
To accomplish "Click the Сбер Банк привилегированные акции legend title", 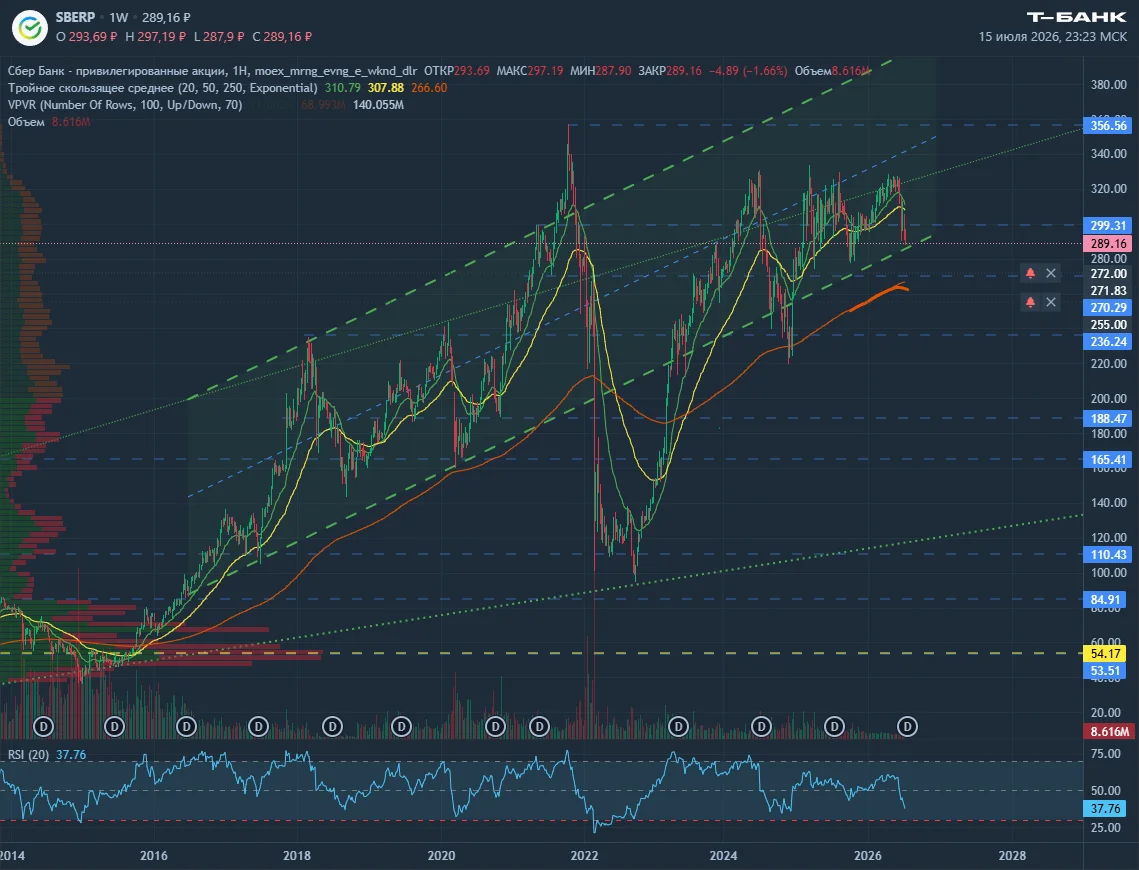I will pyautogui.click(x=212, y=70).
